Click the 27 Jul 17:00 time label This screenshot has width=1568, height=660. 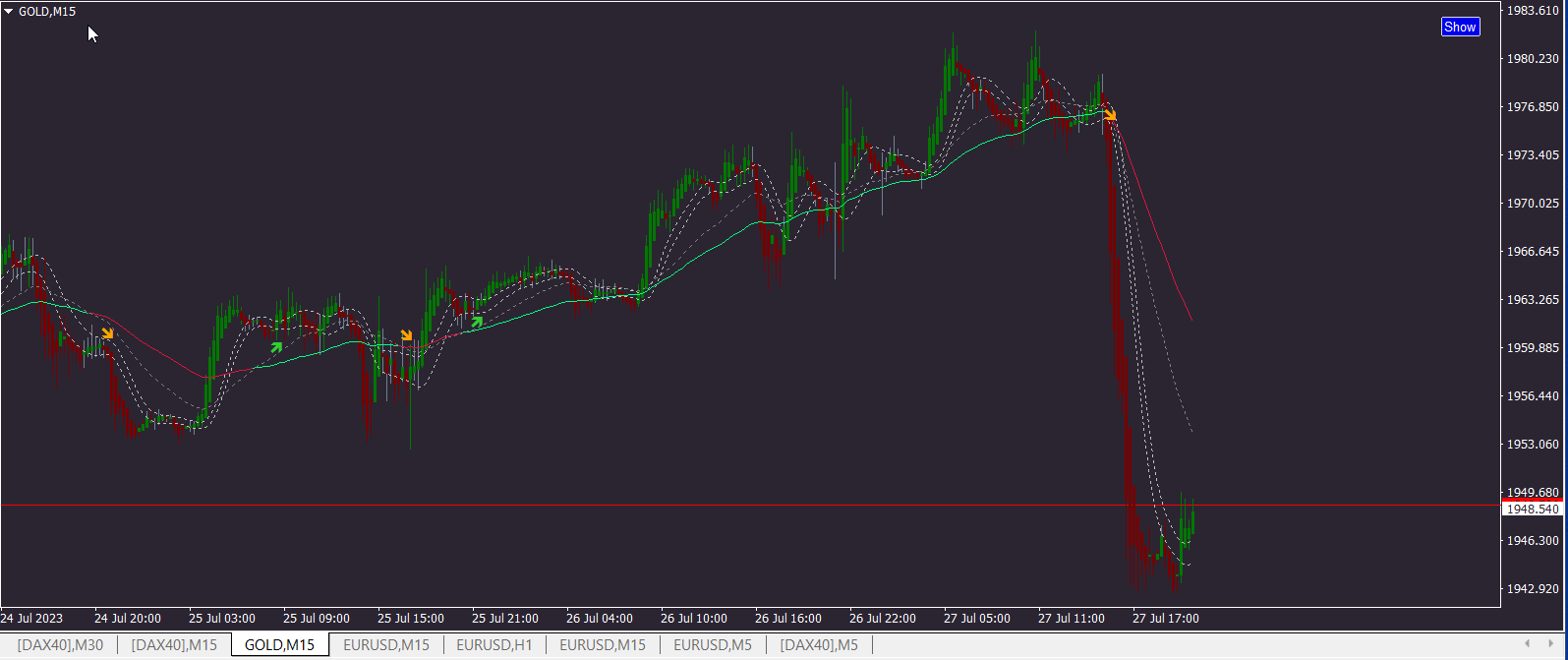coord(1166,619)
